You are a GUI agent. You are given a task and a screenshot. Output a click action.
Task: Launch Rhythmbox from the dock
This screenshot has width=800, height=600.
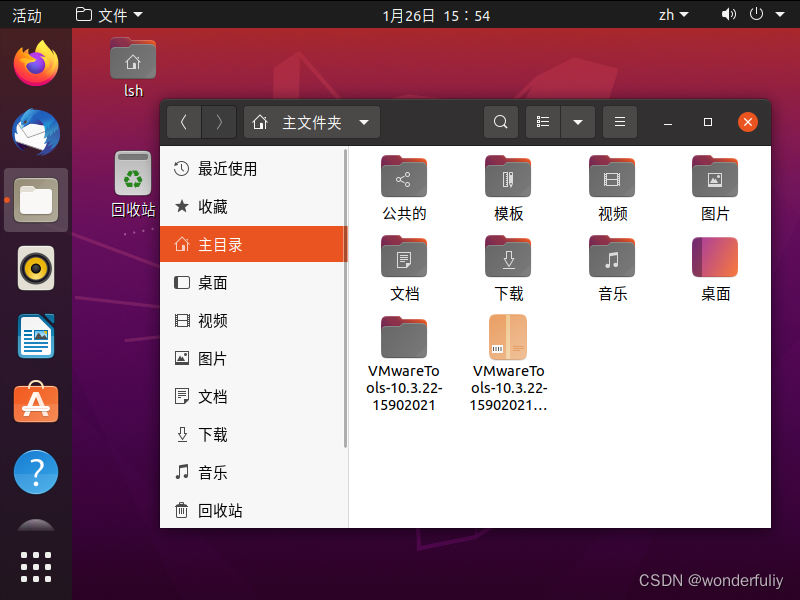36,268
